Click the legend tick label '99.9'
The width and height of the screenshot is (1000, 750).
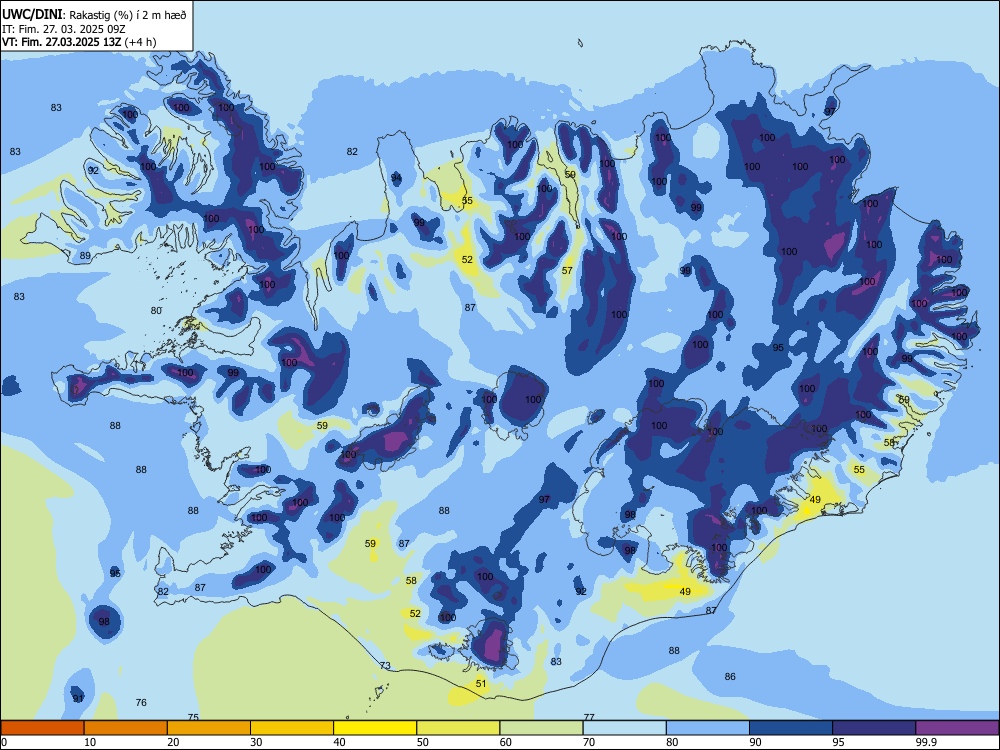pyautogui.click(x=926, y=742)
